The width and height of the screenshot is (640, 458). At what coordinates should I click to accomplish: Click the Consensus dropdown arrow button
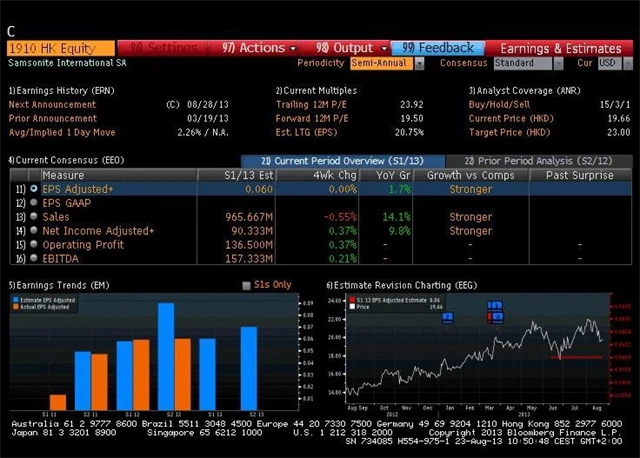pos(558,64)
